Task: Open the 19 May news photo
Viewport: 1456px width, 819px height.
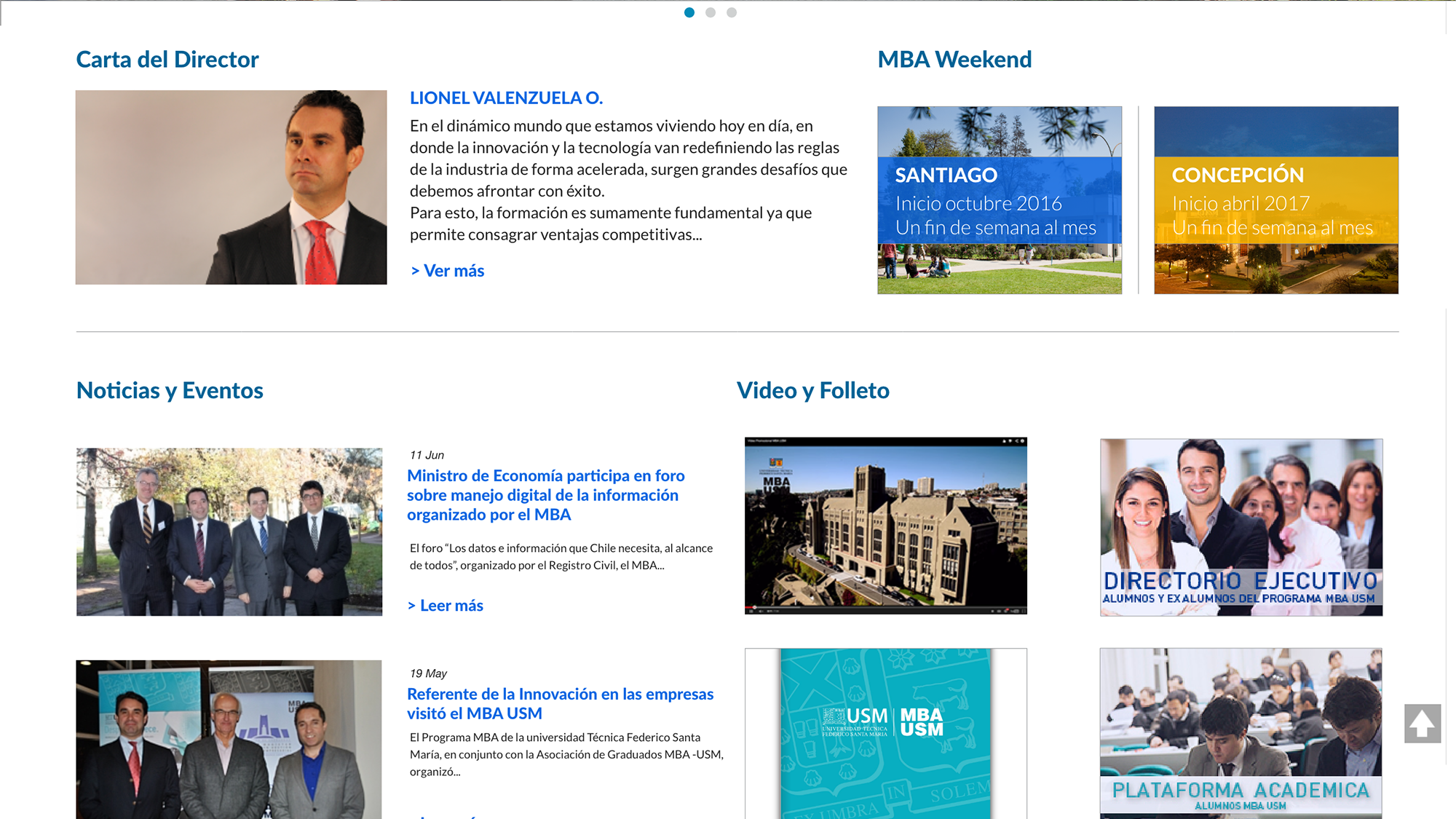Action: click(229, 739)
